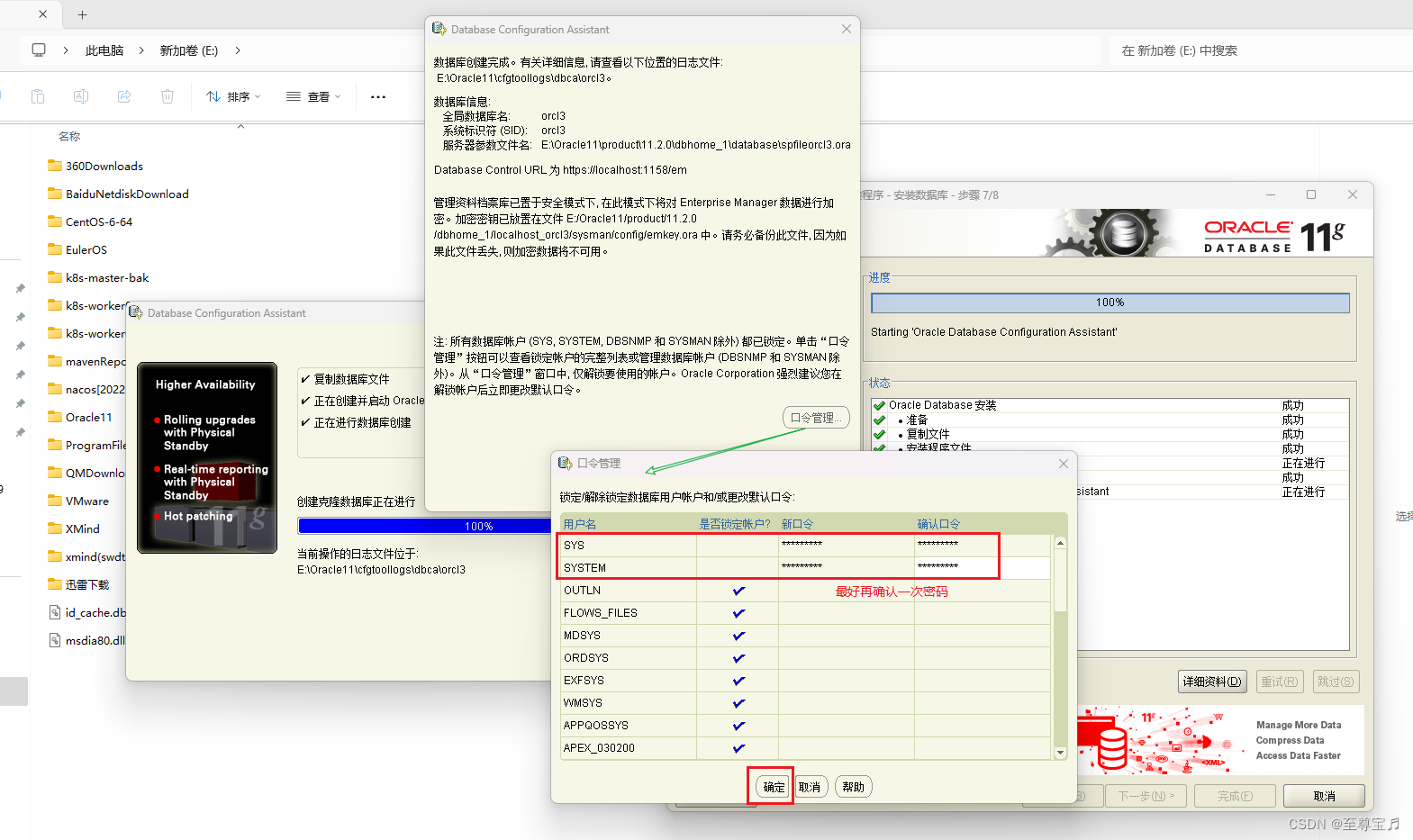Select the BaiduNetdiskDownload folder
The height and width of the screenshot is (840, 1413).
tap(118, 194)
